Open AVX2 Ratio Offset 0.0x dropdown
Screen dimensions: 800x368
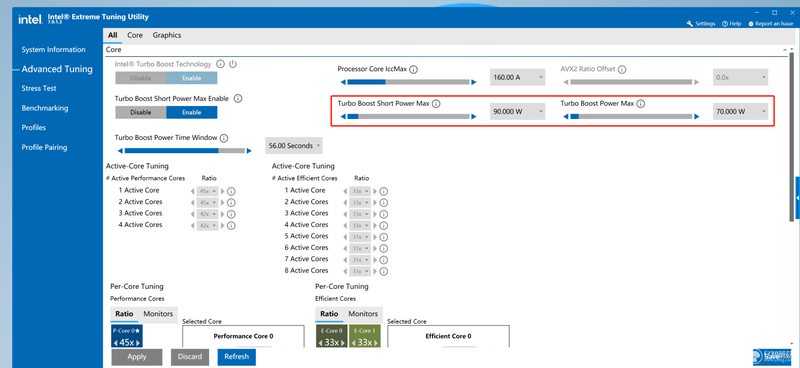point(740,77)
